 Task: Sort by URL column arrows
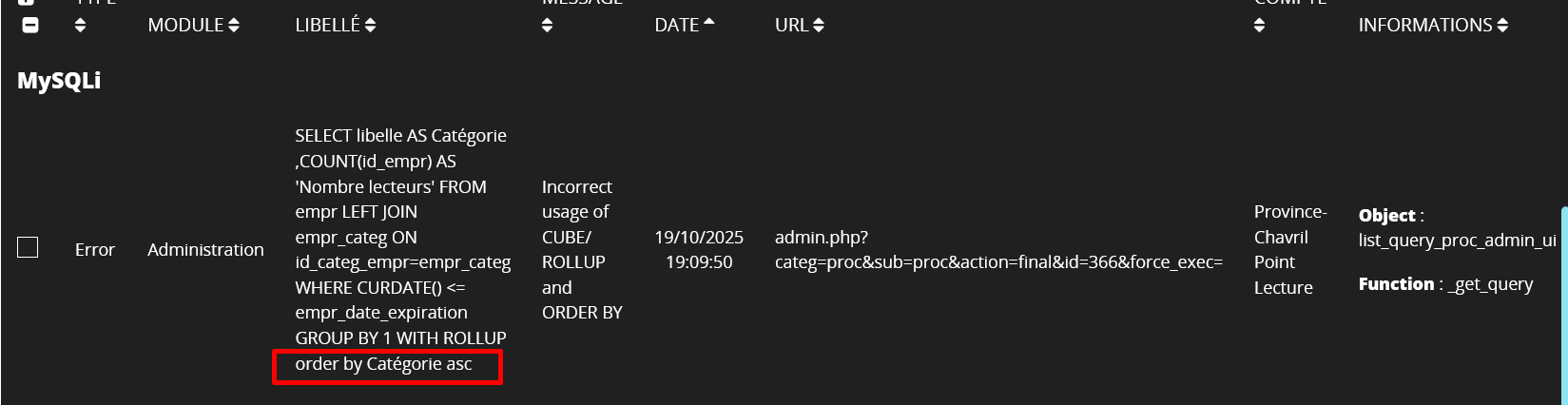tap(819, 26)
